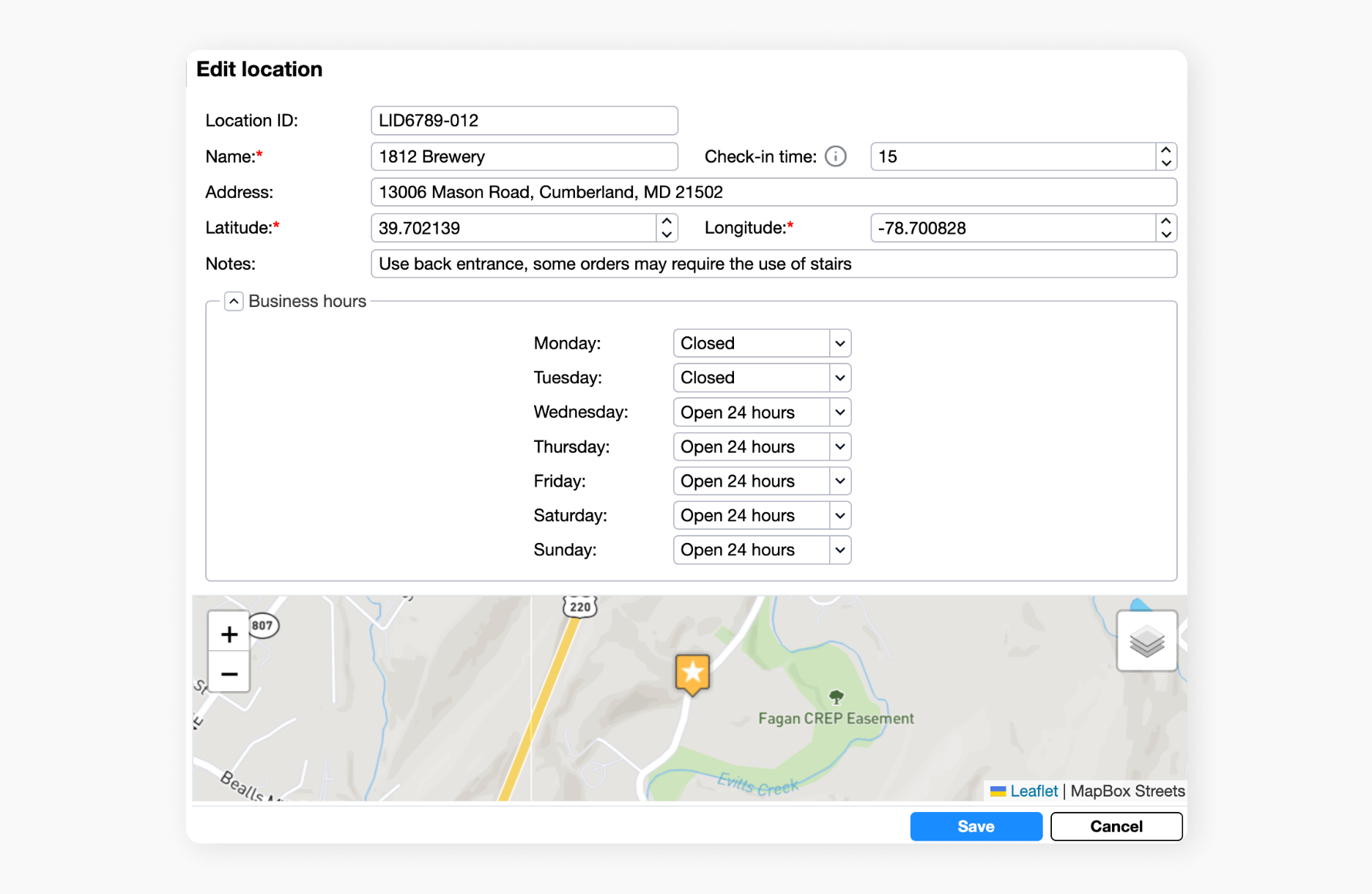Click the Notes field about back entrance
The width and height of the screenshot is (1372, 894).
point(773,264)
